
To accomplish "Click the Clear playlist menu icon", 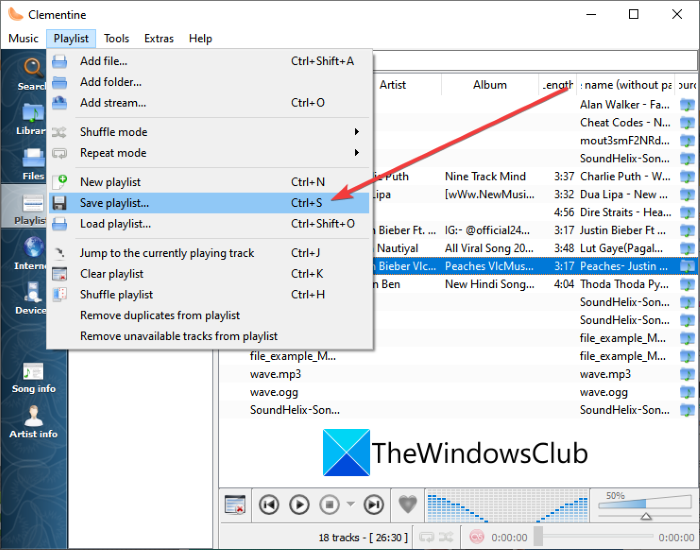I will (x=59, y=274).
